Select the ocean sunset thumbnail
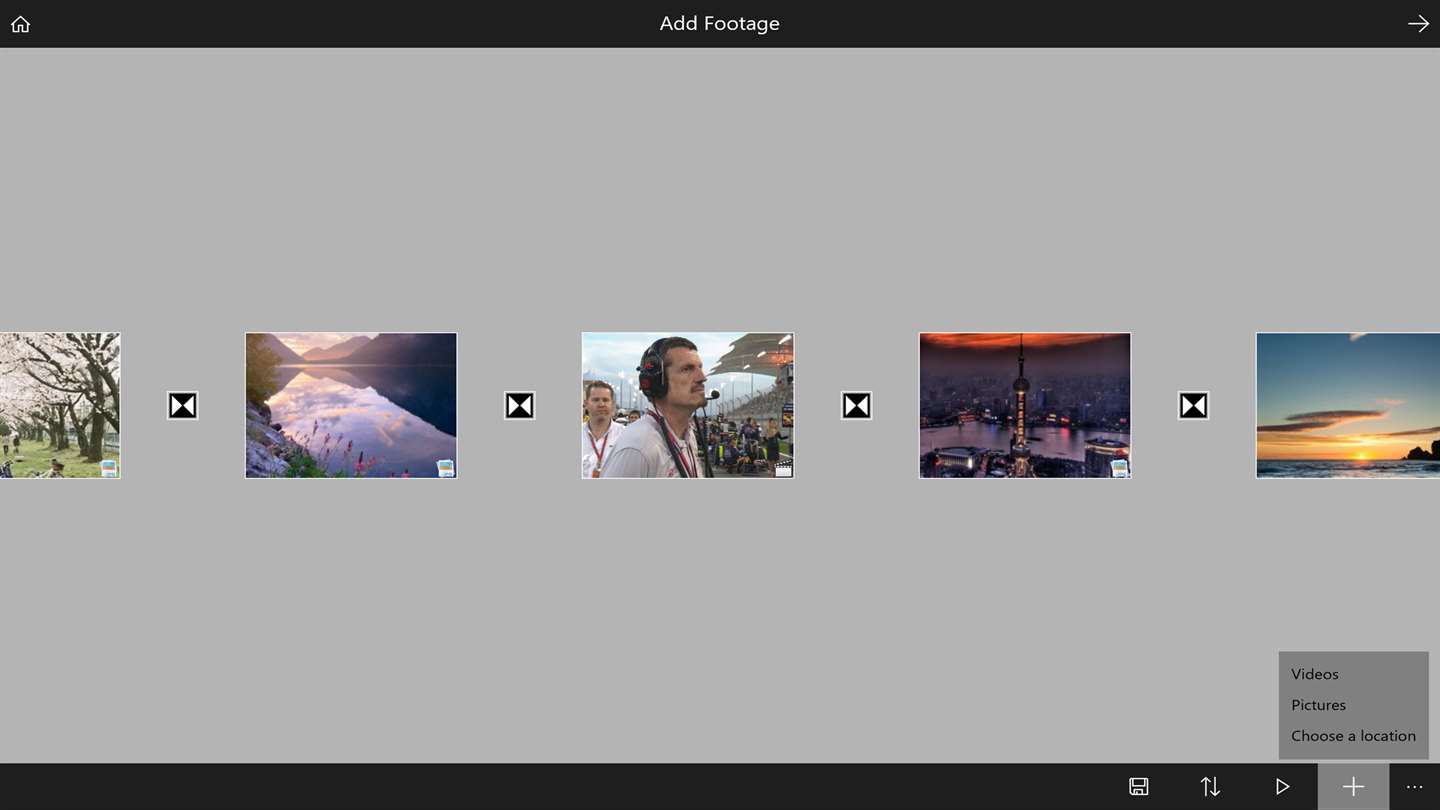Viewport: 1440px width, 810px height. 1348,405
